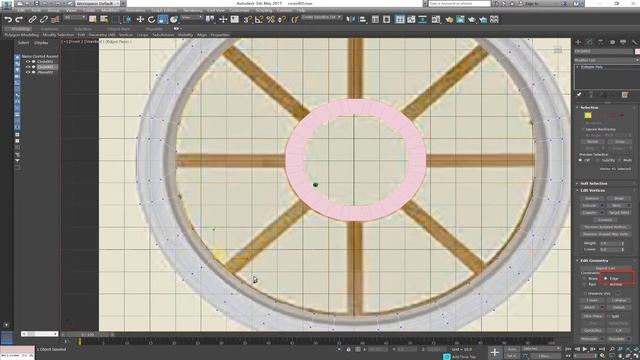Open the Workspace Default dropdown
This screenshot has height=360, width=640.
pos(98,3)
